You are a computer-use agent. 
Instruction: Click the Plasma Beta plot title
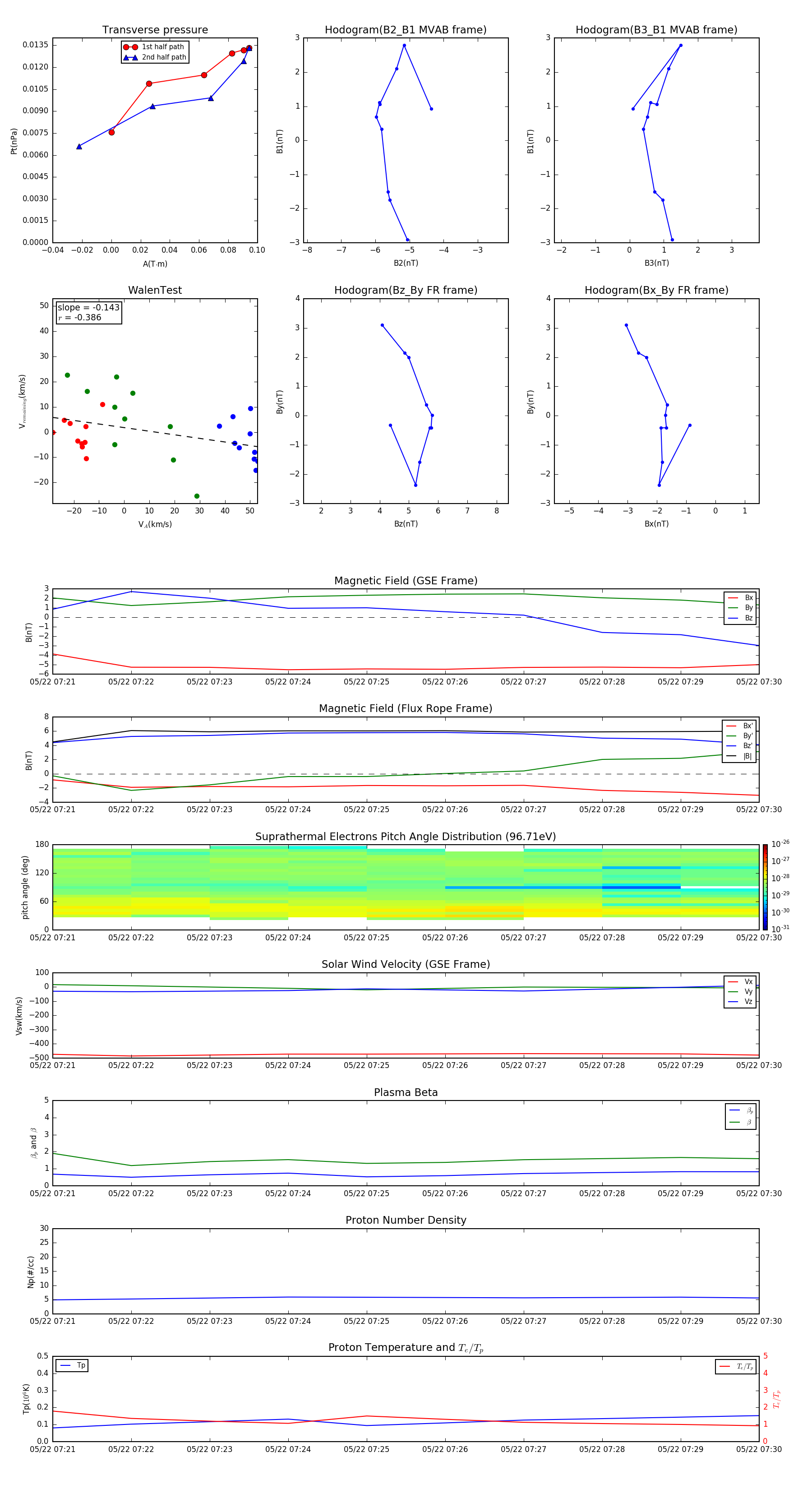tap(406, 1092)
